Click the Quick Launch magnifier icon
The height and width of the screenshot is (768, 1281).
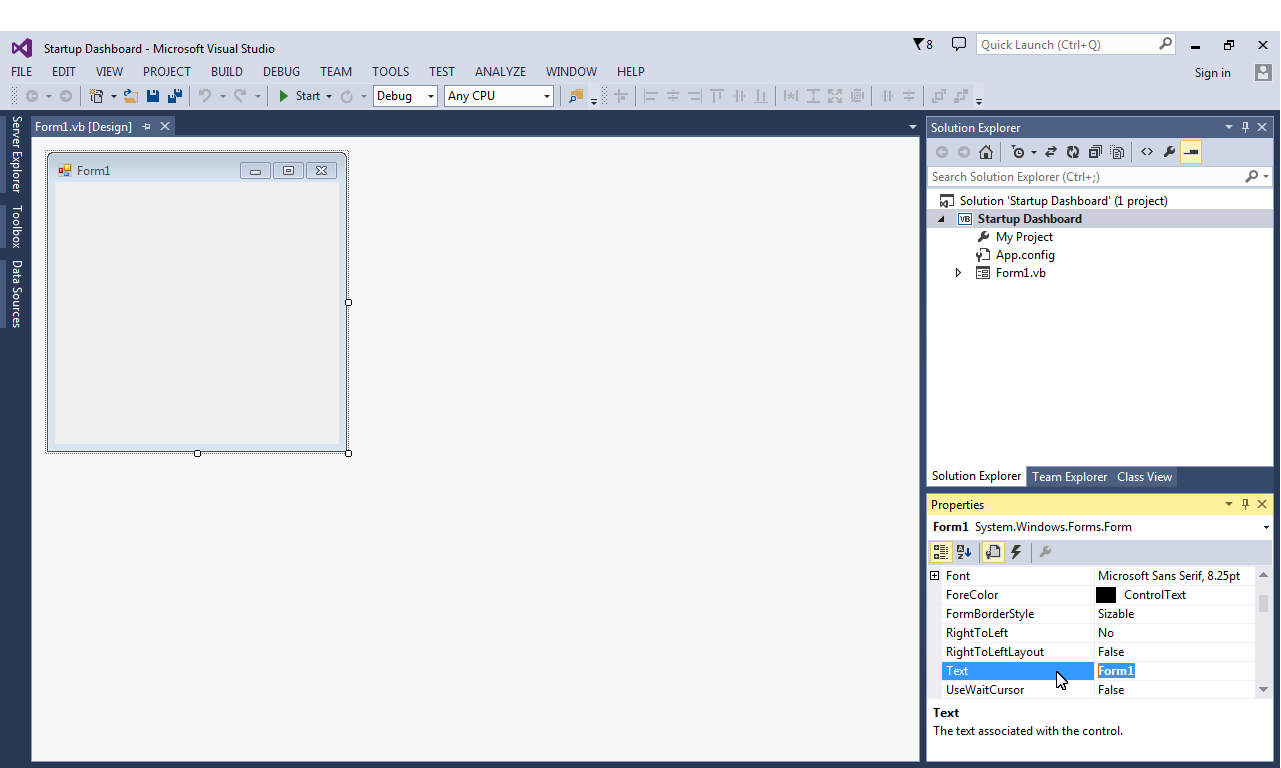(1165, 44)
